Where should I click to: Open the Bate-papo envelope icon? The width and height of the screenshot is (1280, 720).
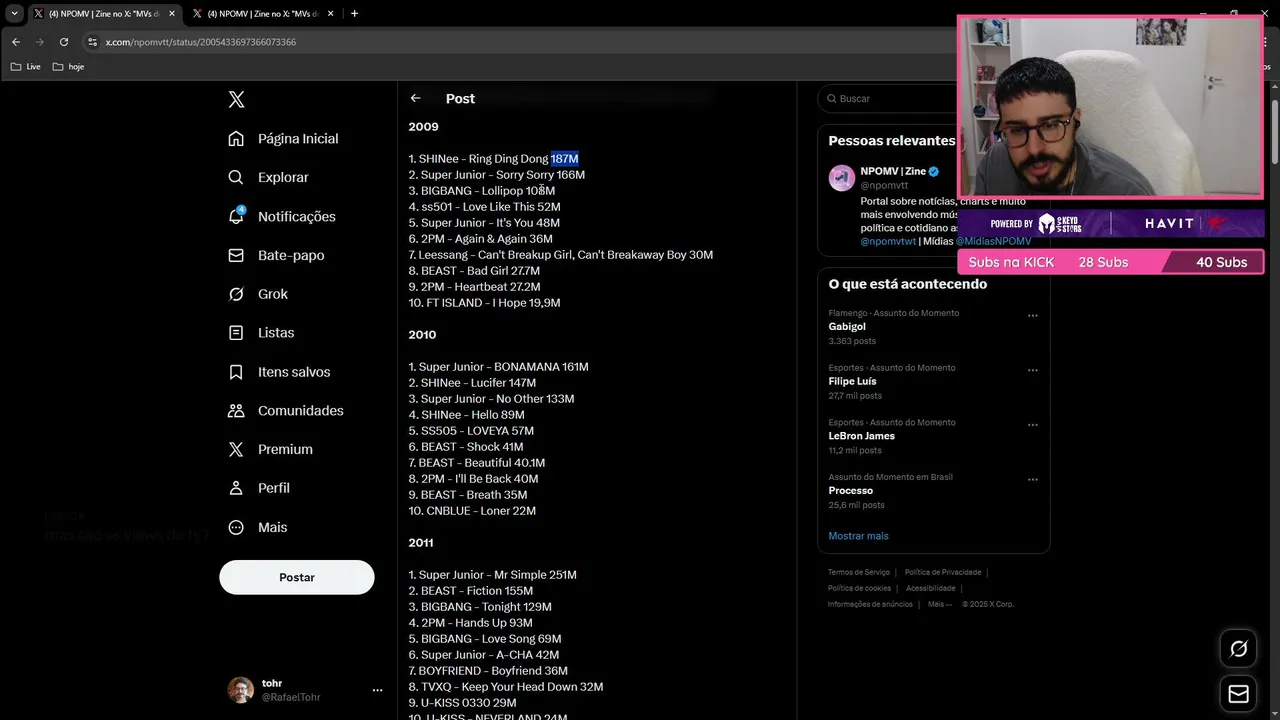(x=236, y=255)
